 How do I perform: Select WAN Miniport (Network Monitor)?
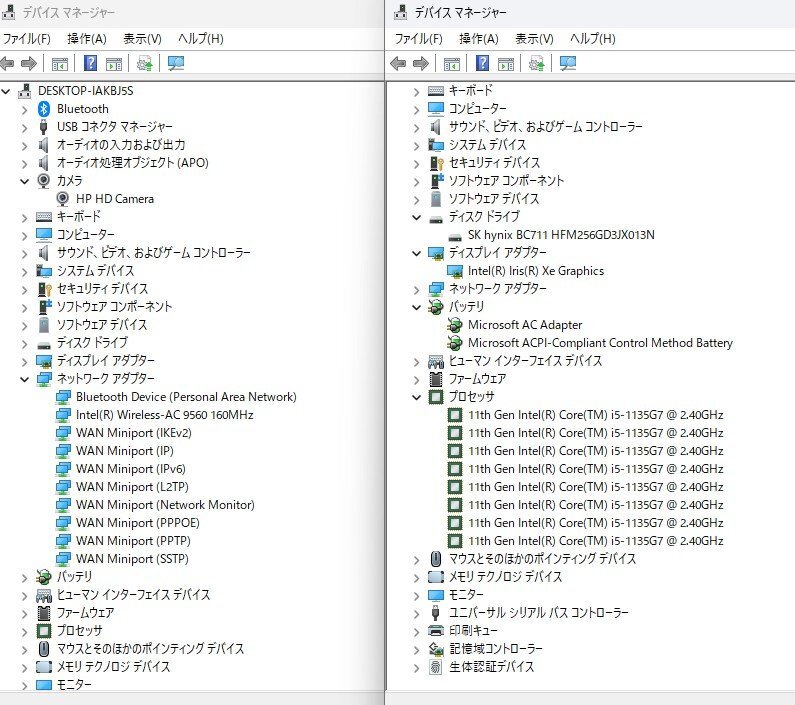coord(165,505)
